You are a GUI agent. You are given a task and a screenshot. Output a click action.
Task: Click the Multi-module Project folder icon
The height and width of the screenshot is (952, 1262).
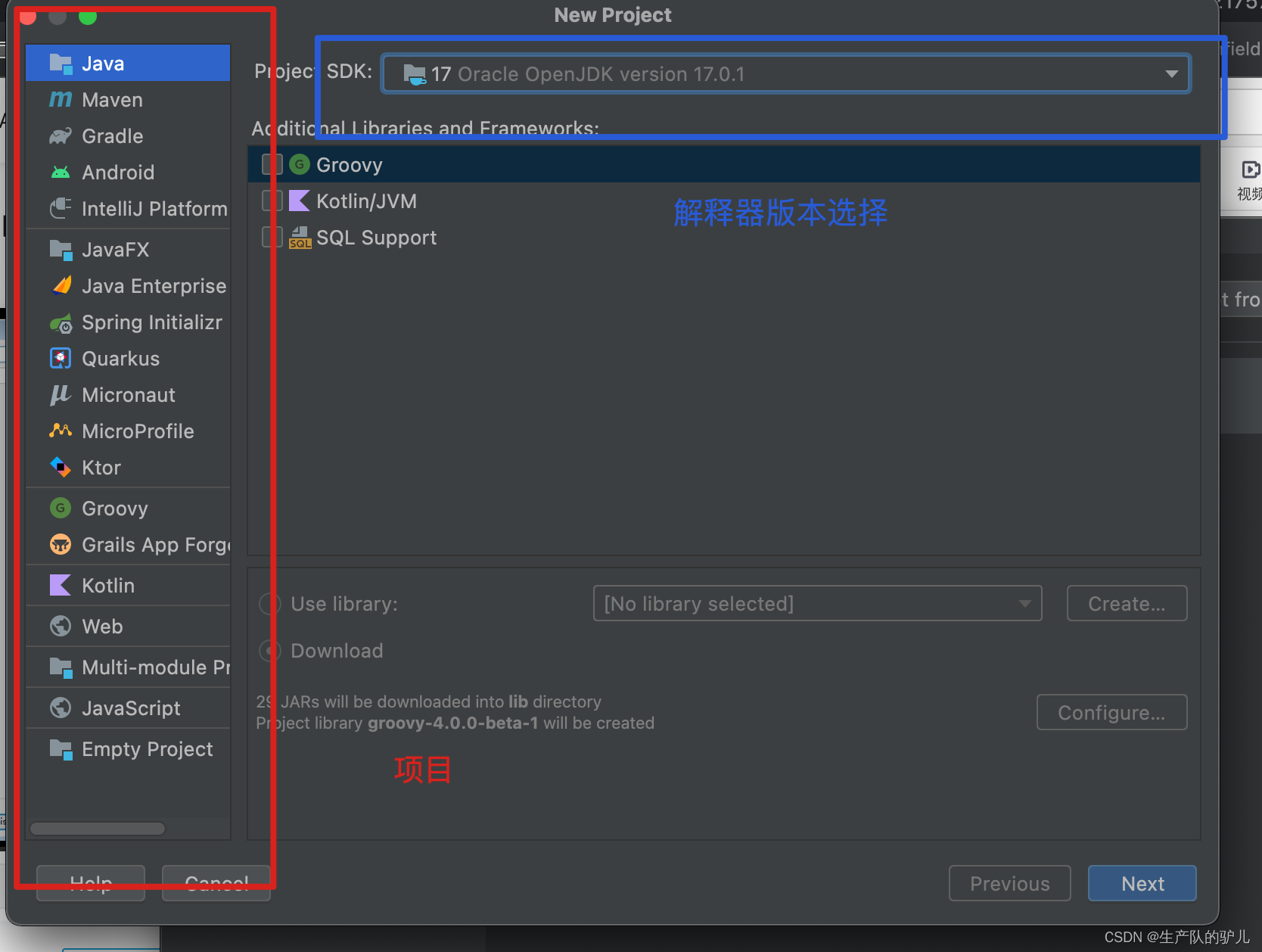pyautogui.click(x=61, y=667)
